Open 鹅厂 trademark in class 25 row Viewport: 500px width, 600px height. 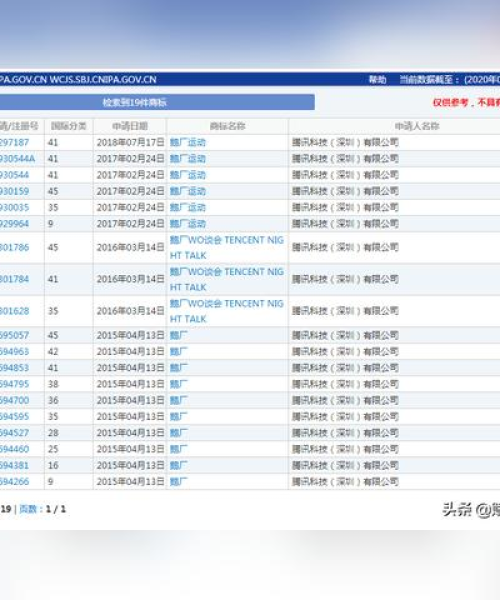coord(179,449)
